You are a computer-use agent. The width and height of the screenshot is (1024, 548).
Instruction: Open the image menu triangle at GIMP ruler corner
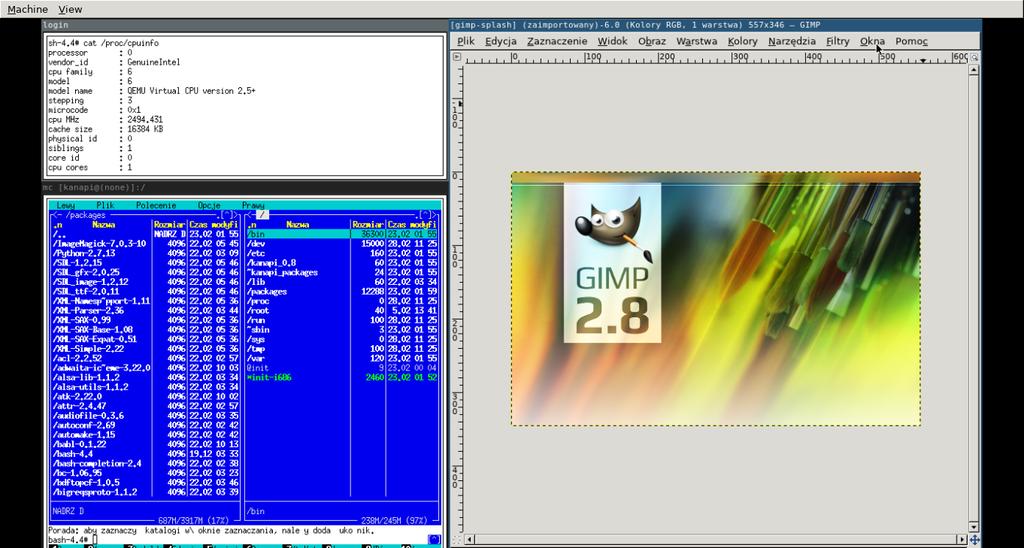point(456,57)
